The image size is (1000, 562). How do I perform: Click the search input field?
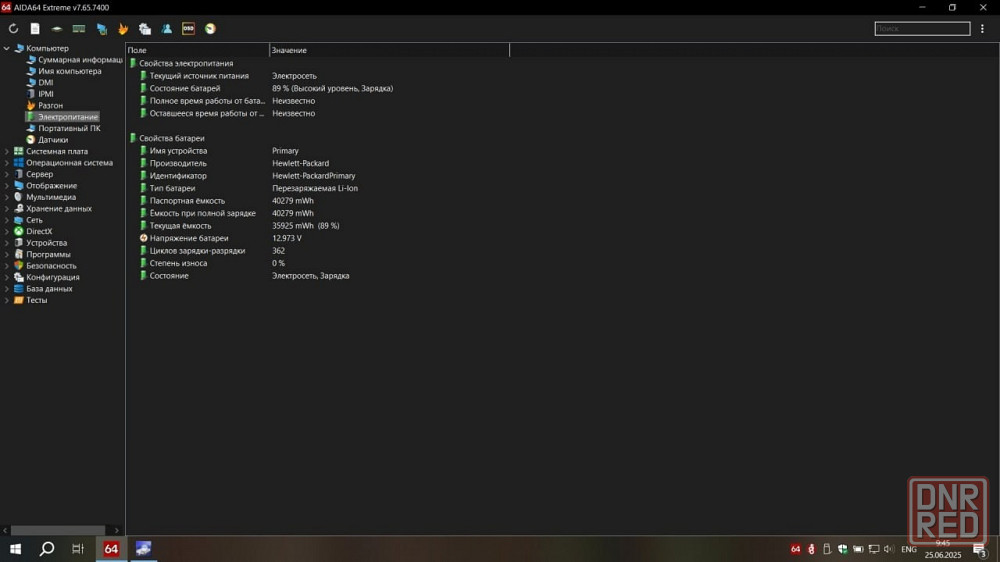[921, 29]
